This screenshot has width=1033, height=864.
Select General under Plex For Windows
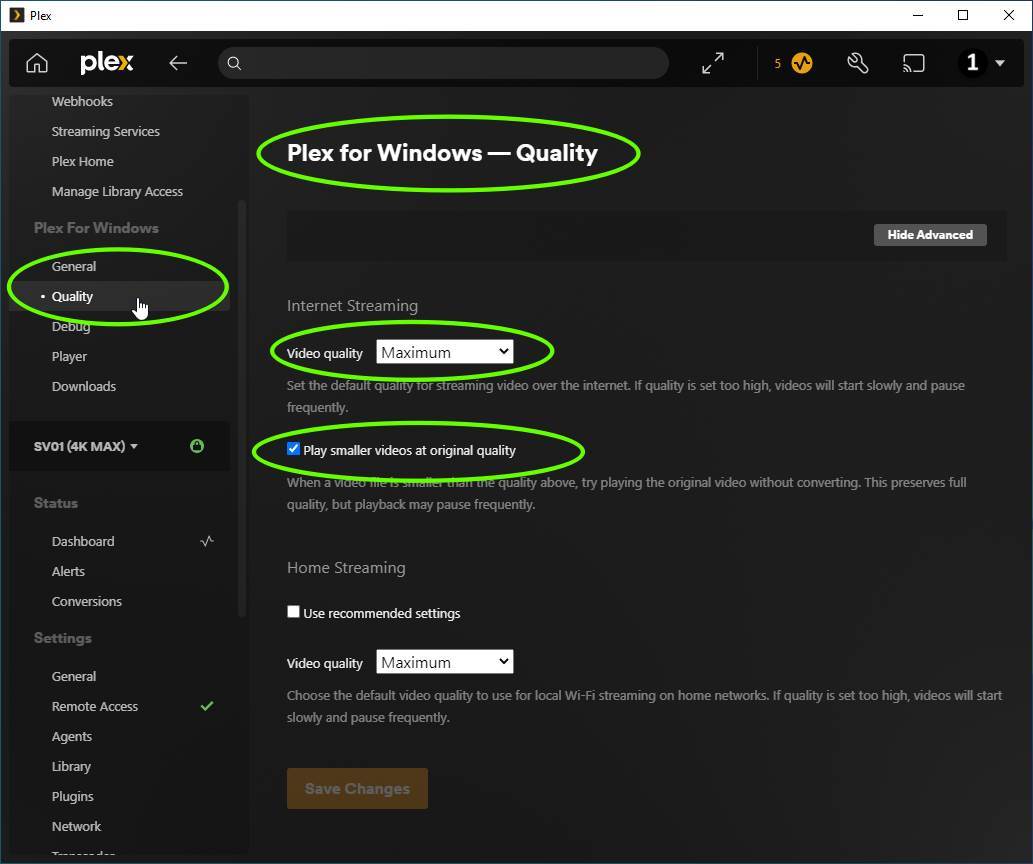tap(74, 266)
